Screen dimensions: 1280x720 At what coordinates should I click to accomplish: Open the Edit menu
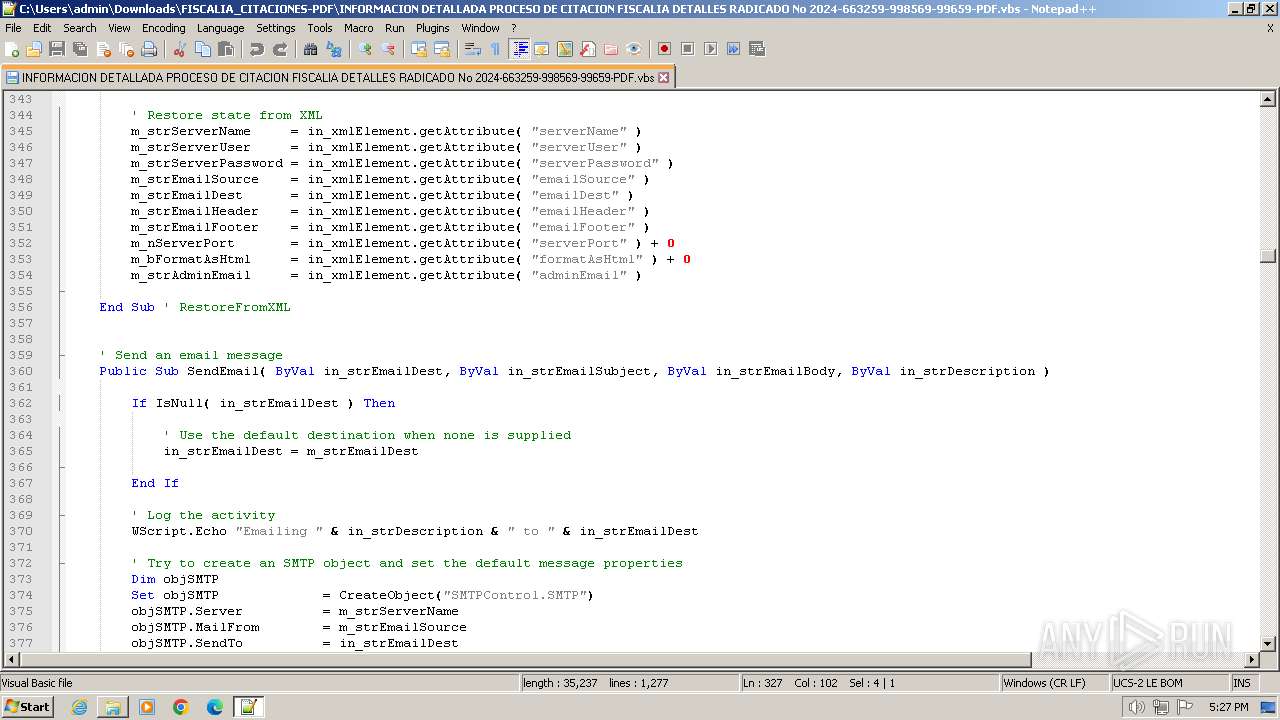coord(42,28)
